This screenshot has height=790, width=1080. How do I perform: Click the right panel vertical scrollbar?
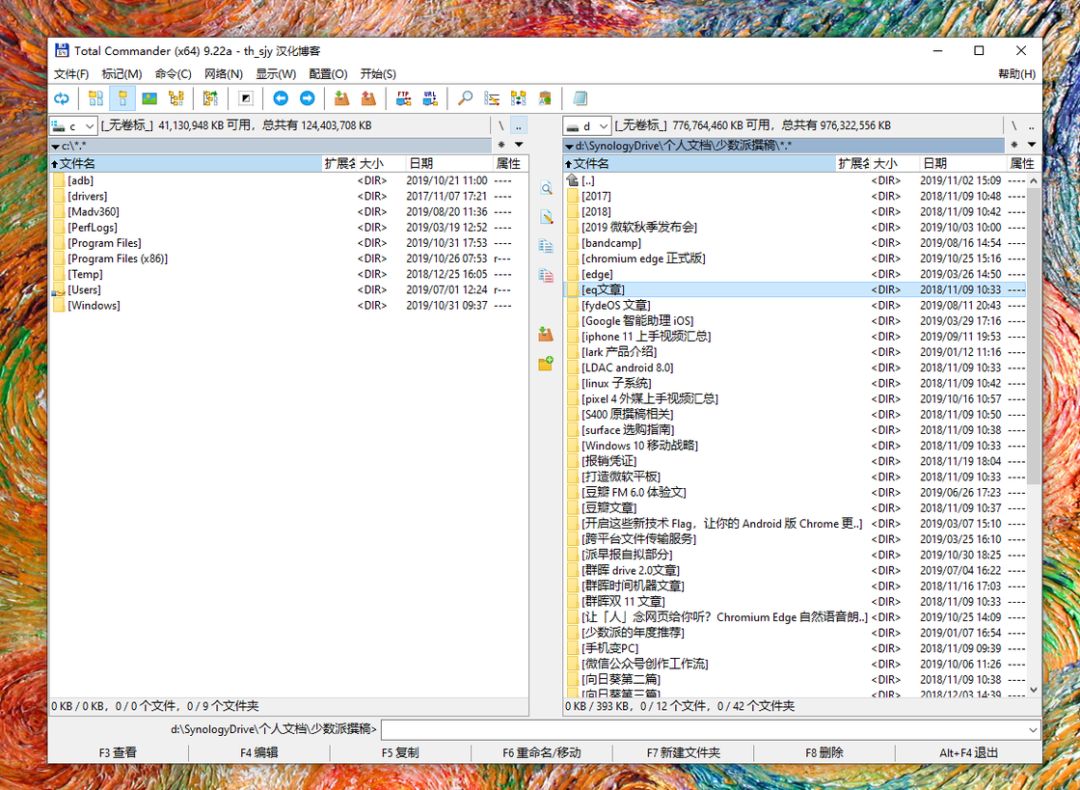coord(1033,337)
